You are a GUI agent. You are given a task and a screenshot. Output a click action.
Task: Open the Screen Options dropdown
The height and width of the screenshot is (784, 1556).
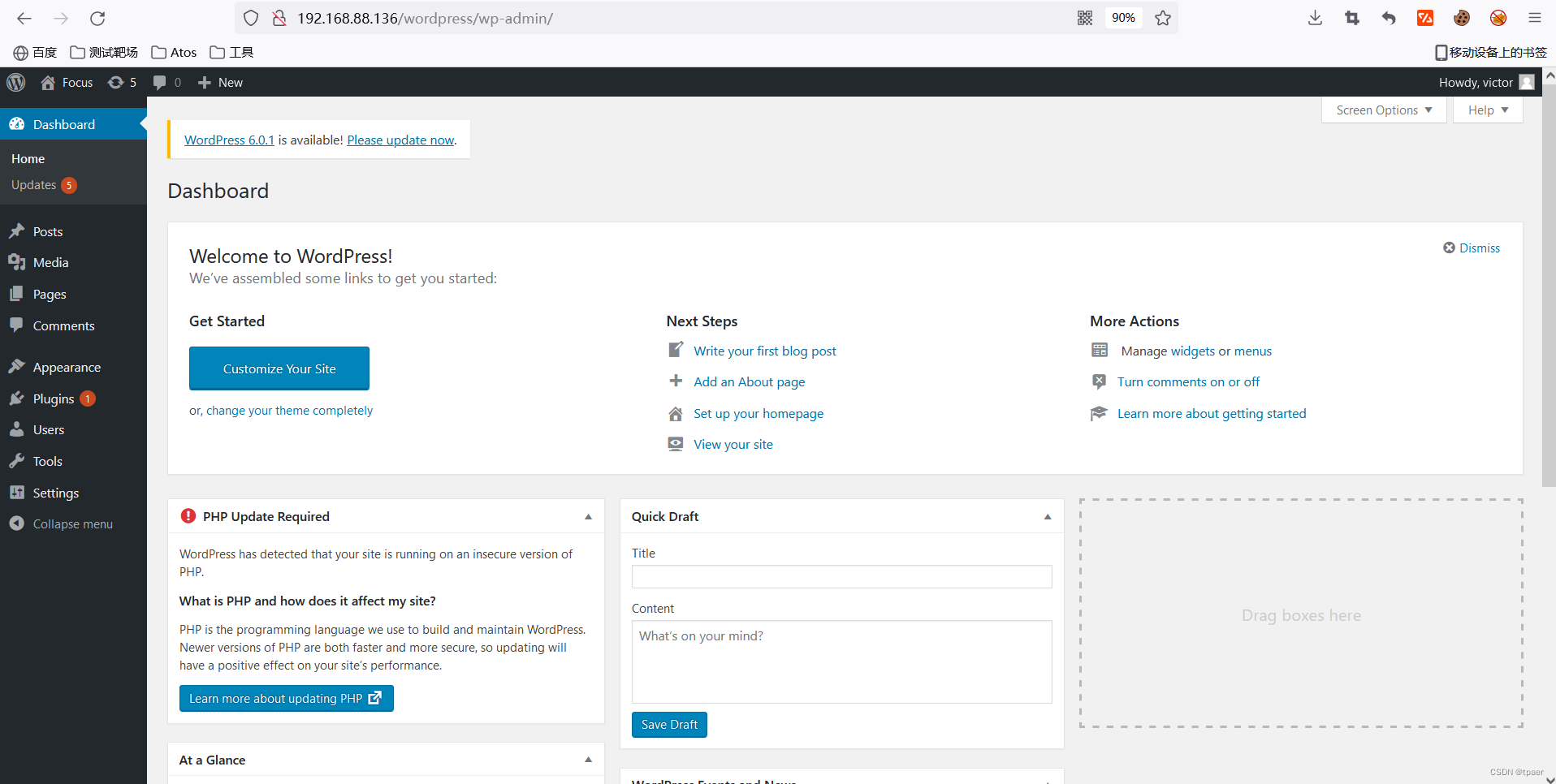[1384, 110]
